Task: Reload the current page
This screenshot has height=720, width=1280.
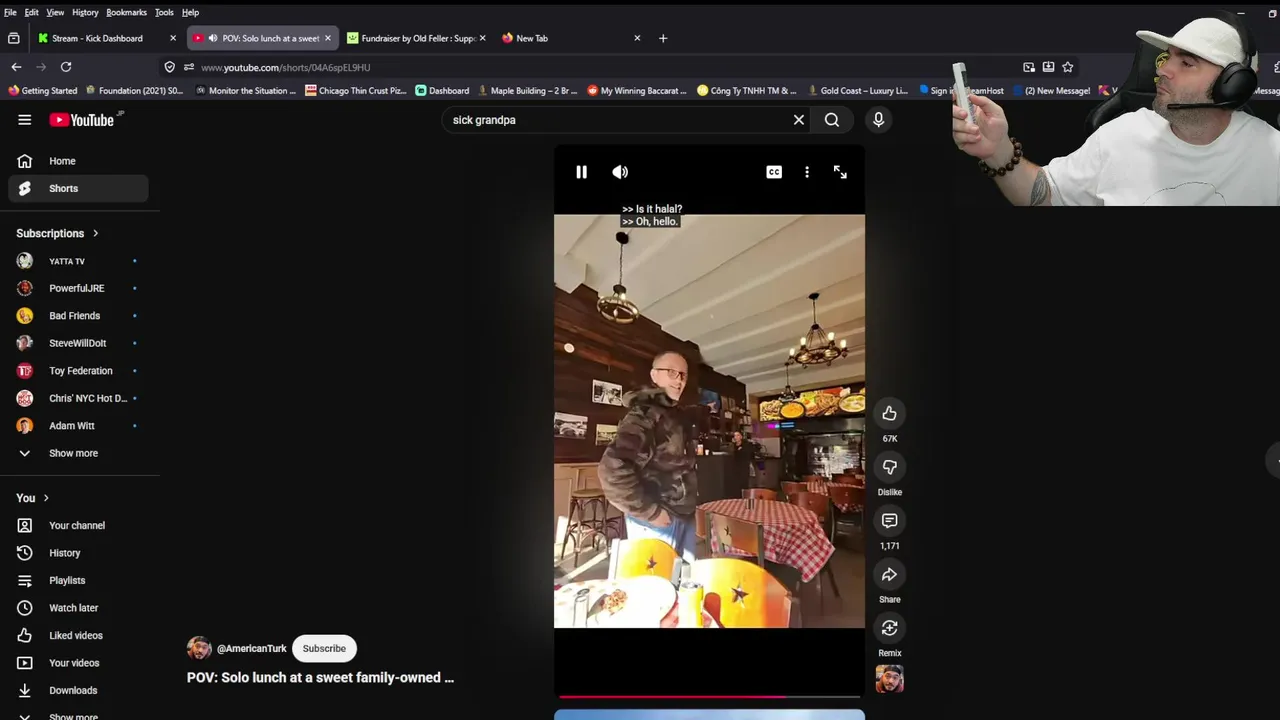Action: [x=66, y=67]
